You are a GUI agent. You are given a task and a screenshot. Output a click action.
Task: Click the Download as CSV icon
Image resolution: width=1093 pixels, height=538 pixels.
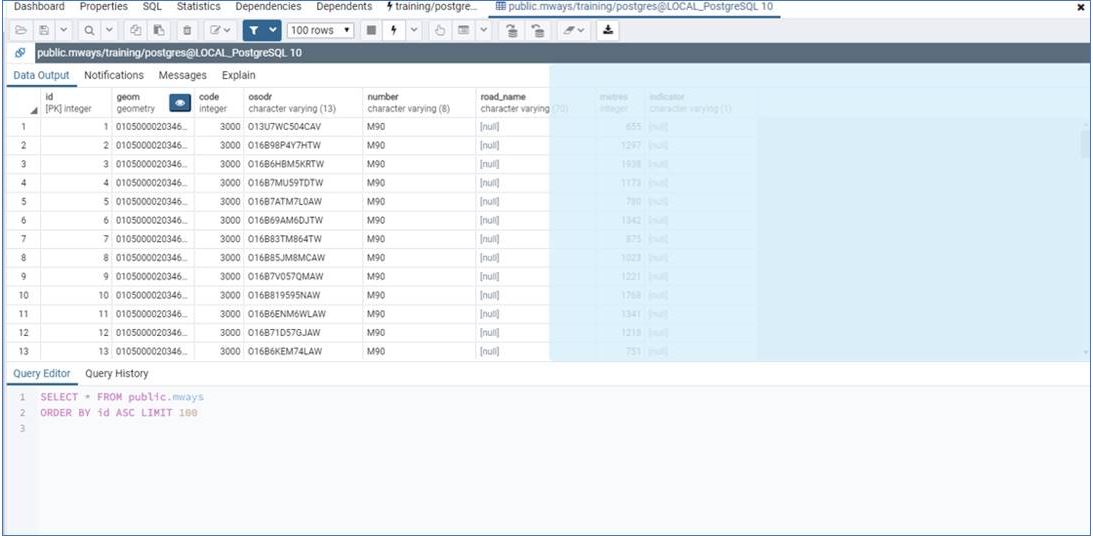tap(608, 30)
